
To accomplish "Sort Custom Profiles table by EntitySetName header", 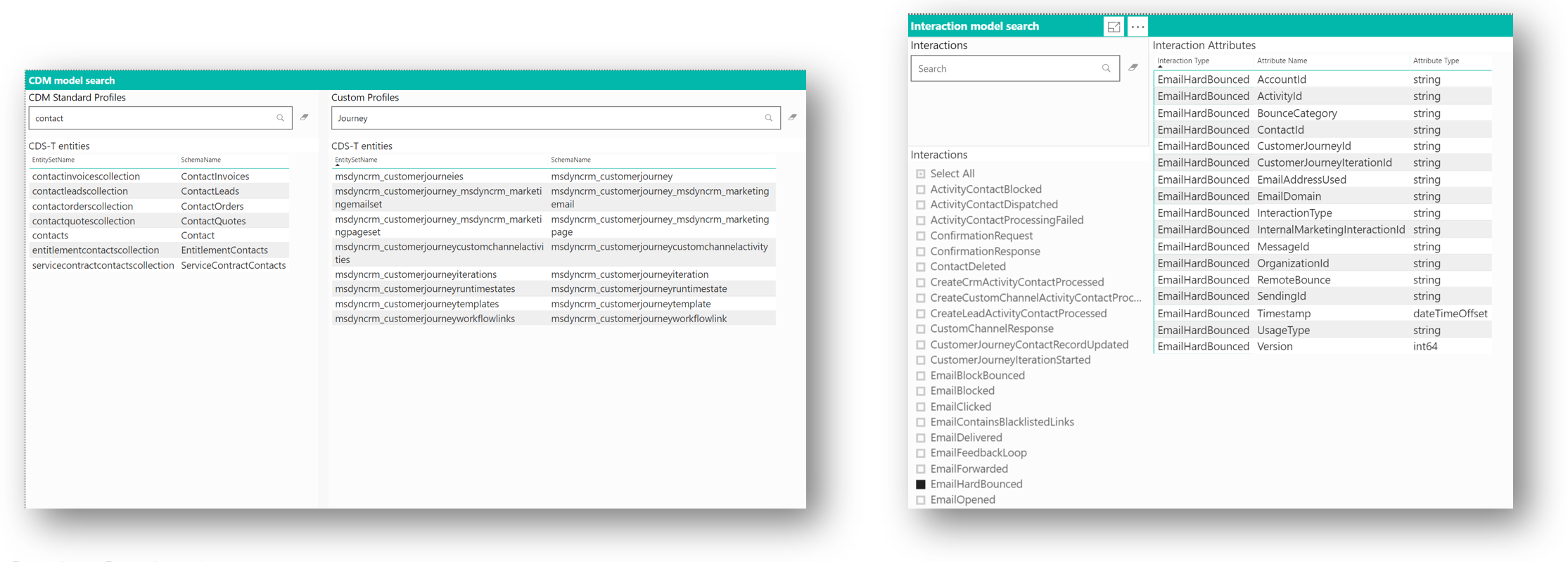I will pyautogui.click(x=356, y=160).
